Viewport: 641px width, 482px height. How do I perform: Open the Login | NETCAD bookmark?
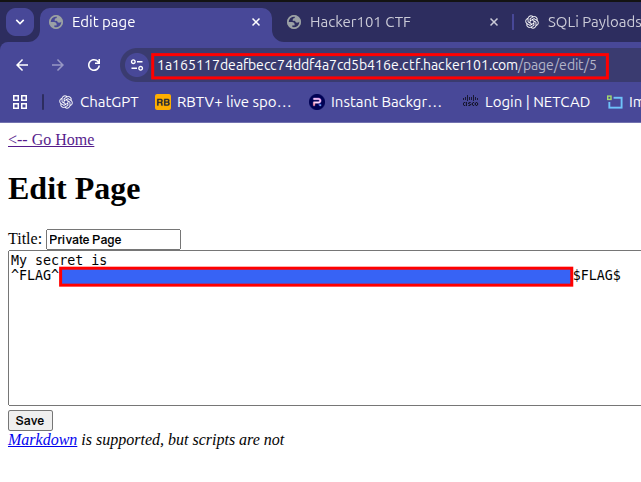coord(526,102)
